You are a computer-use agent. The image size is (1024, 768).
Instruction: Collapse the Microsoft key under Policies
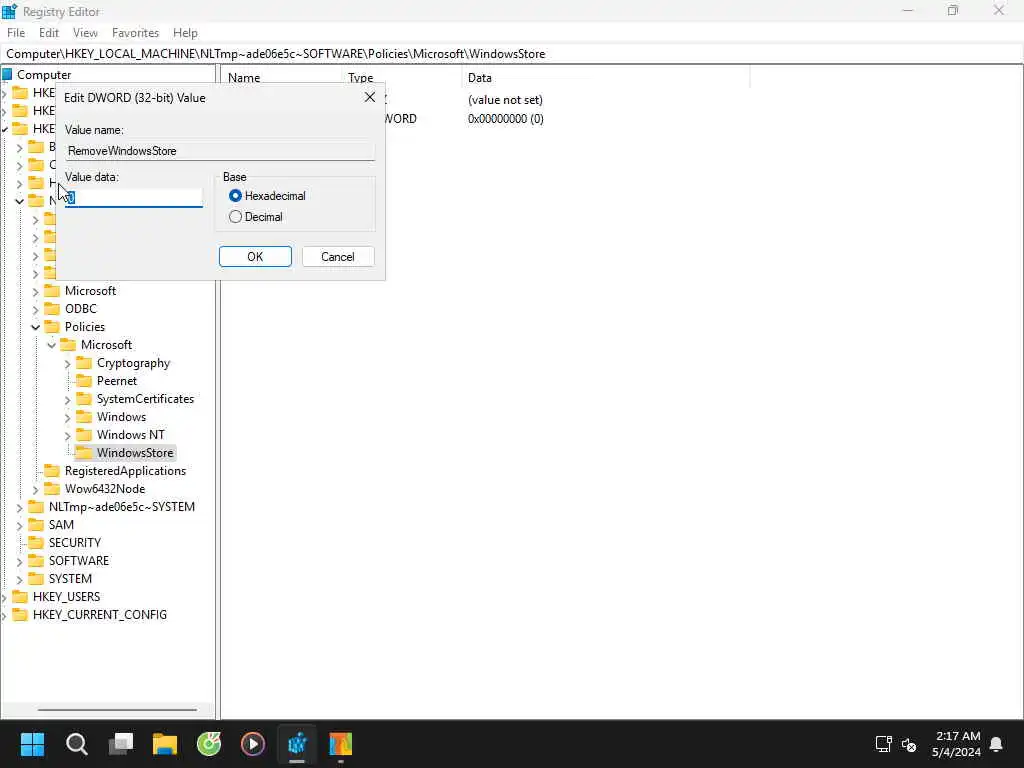(x=52, y=345)
